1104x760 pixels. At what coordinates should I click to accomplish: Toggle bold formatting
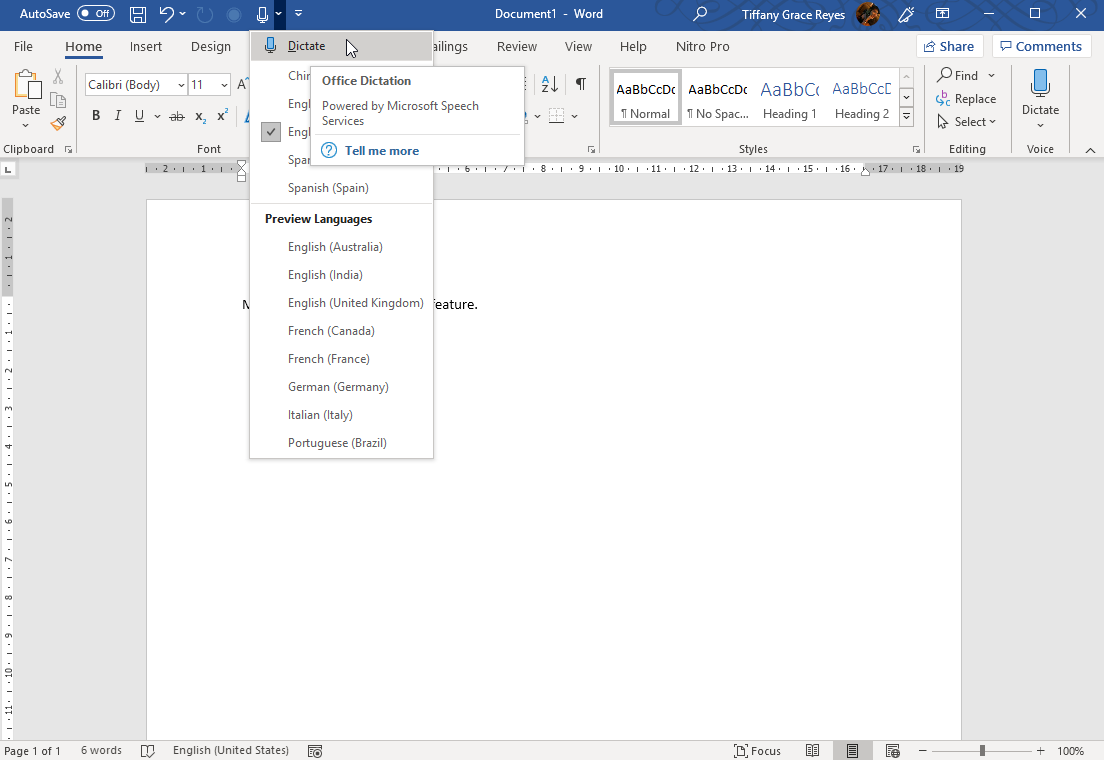tap(96, 115)
